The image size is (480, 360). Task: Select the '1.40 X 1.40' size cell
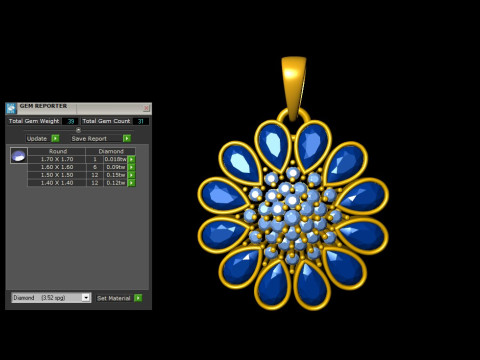57,183
